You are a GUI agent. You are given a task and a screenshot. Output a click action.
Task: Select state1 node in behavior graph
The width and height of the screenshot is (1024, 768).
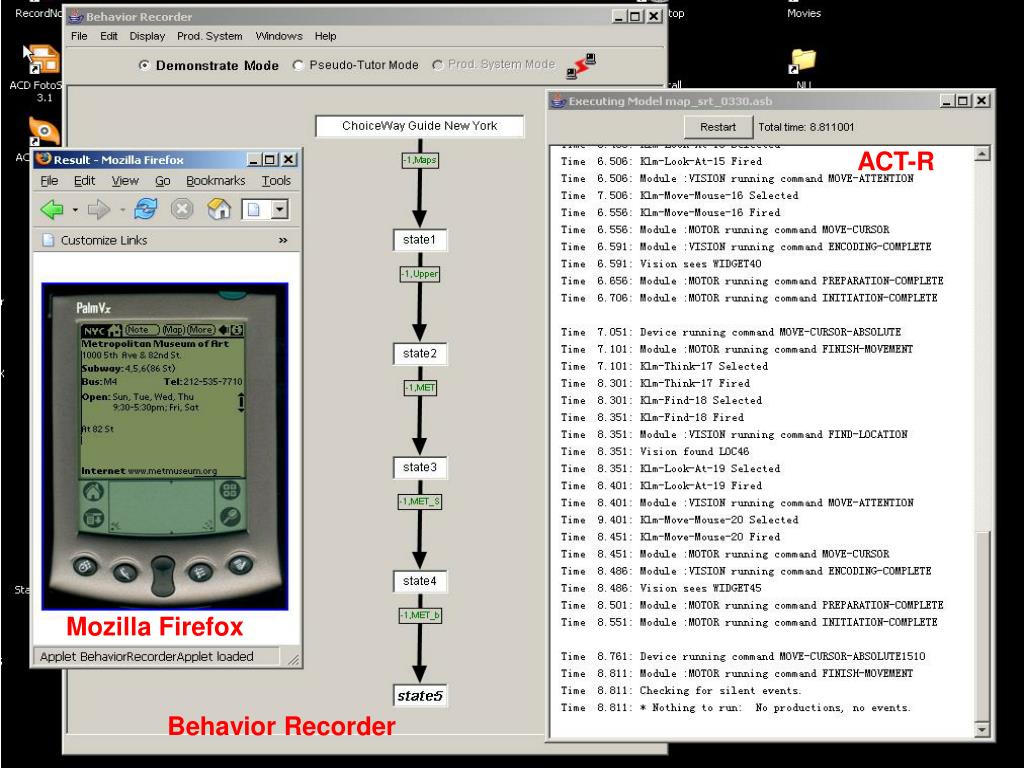point(419,240)
